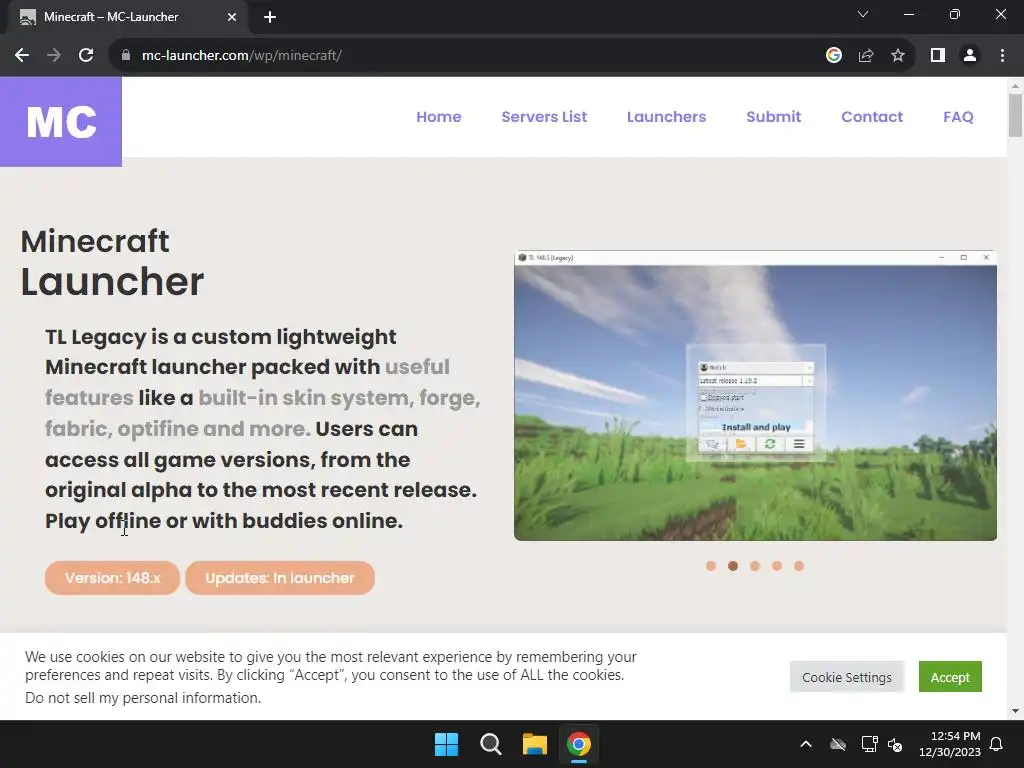
Task: Open the FAQ page
Action: pyautogui.click(x=958, y=117)
